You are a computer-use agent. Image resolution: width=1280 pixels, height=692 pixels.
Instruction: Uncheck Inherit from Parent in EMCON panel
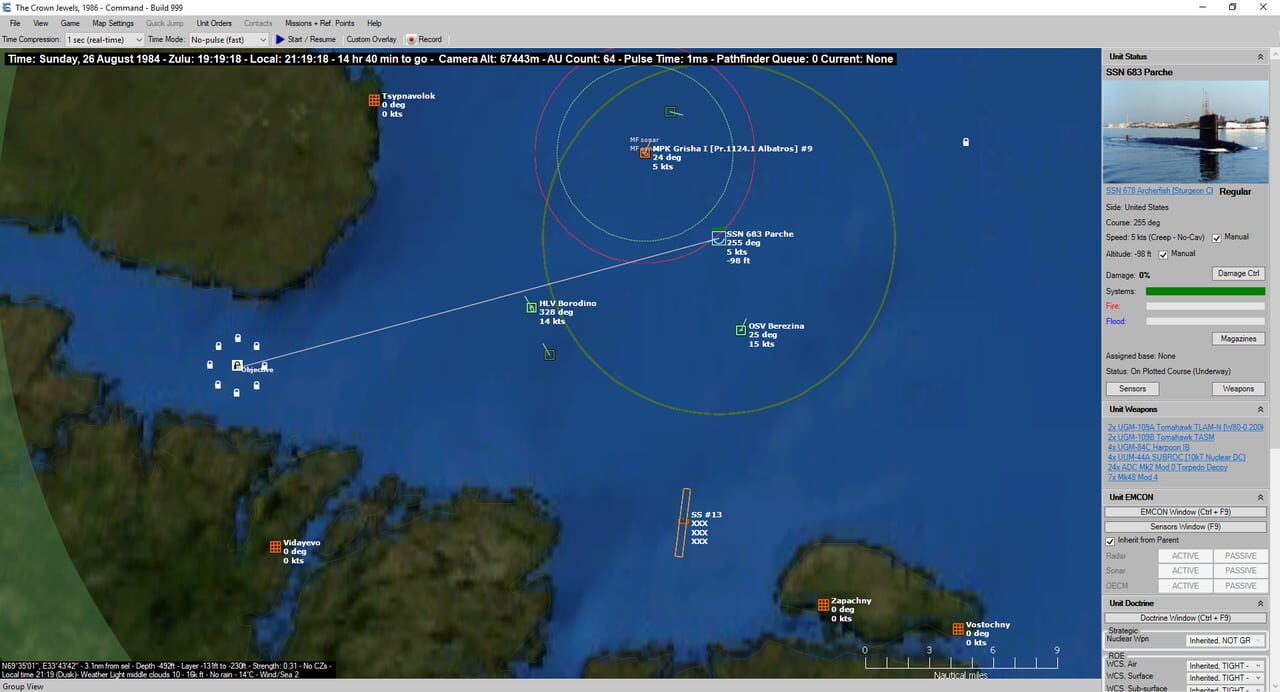[x=1110, y=540]
